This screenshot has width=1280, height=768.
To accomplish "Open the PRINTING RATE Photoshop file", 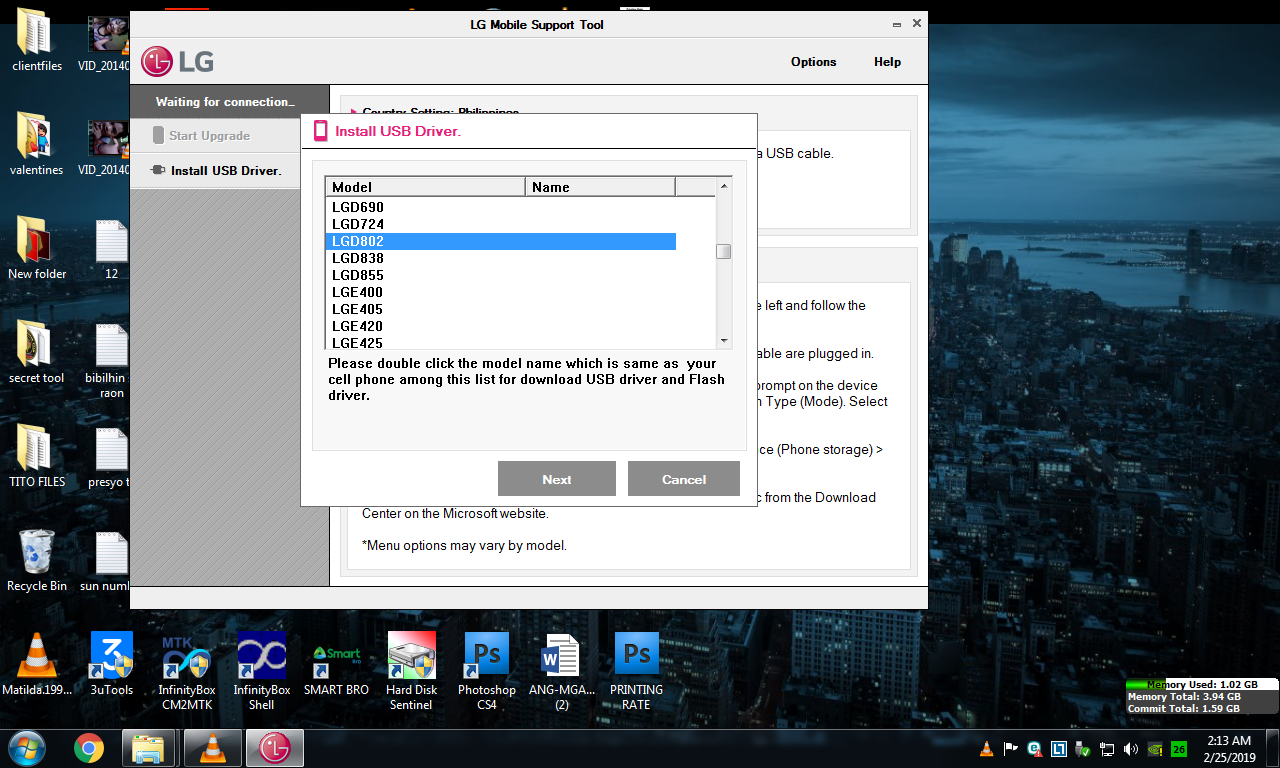I will coord(636,672).
